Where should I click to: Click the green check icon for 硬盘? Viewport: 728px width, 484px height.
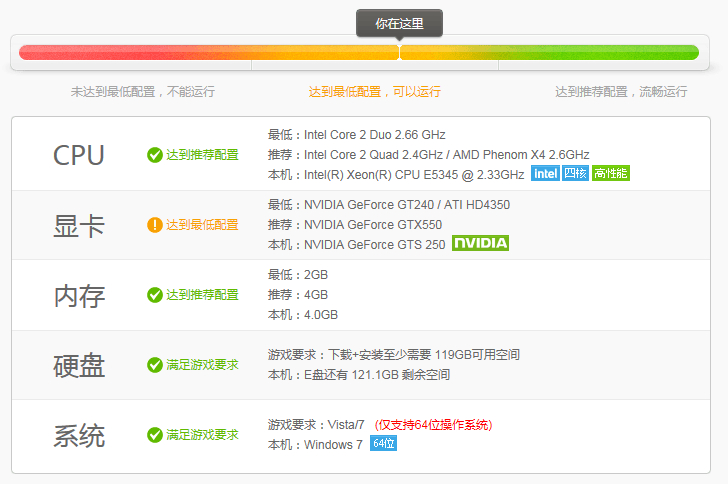click(155, 365)
